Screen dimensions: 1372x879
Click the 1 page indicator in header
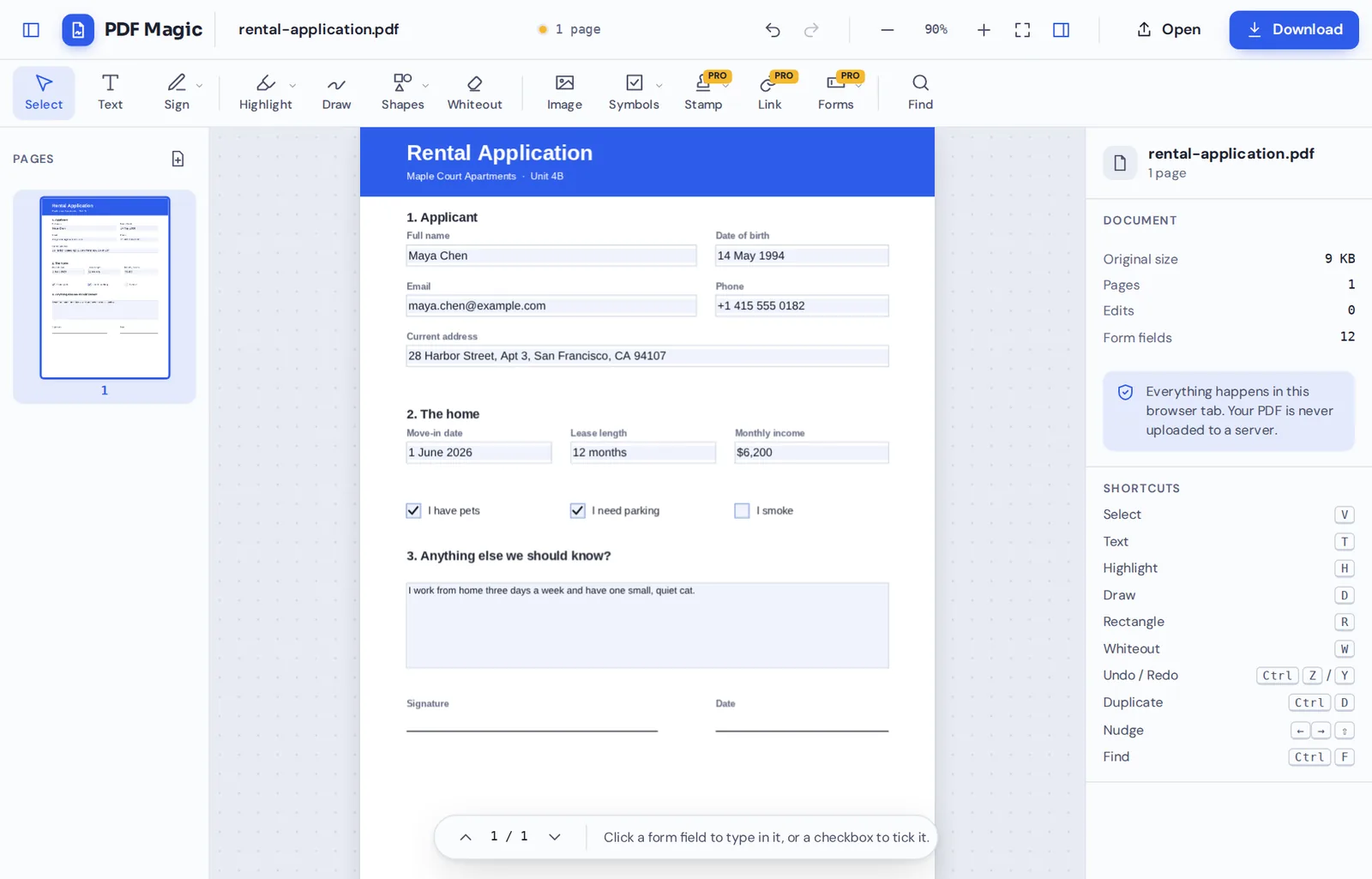(569, 30)
